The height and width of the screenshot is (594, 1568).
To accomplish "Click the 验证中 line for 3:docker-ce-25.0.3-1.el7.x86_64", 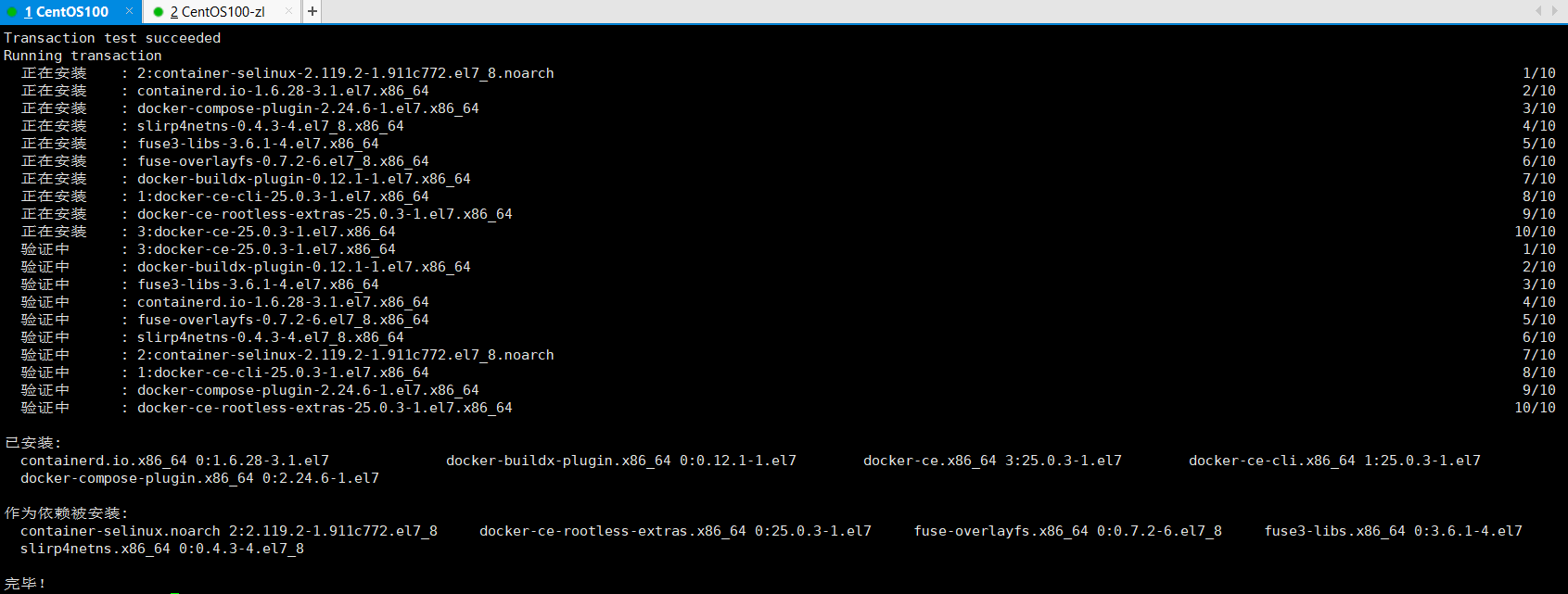I will tap(788, 249).
